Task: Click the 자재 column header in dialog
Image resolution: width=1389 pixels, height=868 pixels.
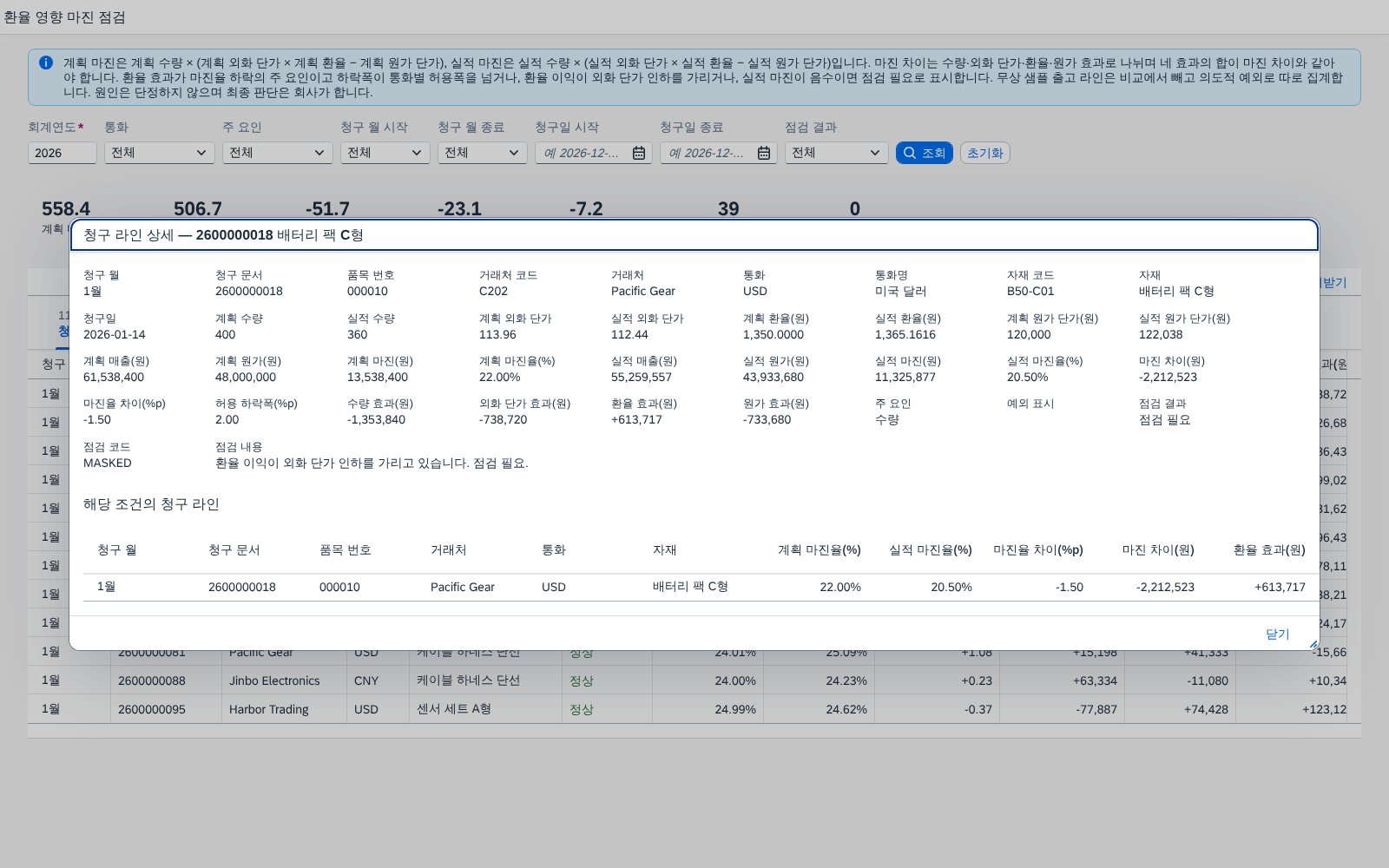Action: [665, 550]
